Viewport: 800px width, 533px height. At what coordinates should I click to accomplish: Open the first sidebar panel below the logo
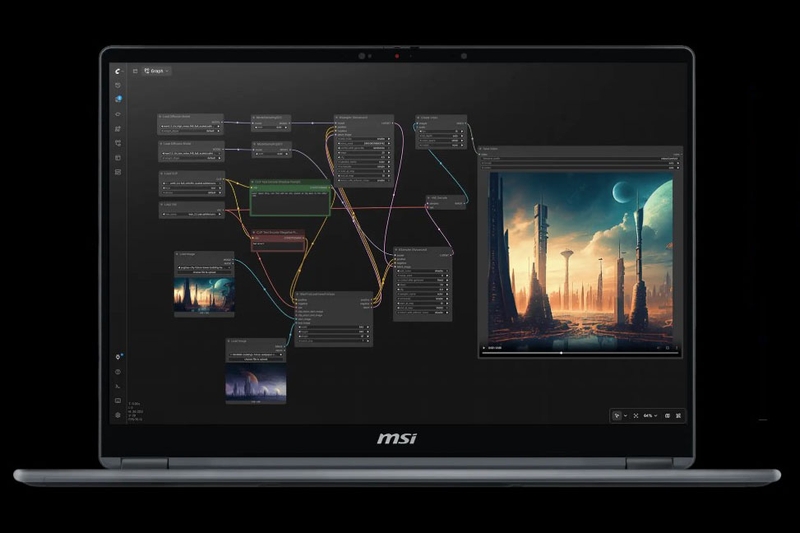(x=118, y=85)
